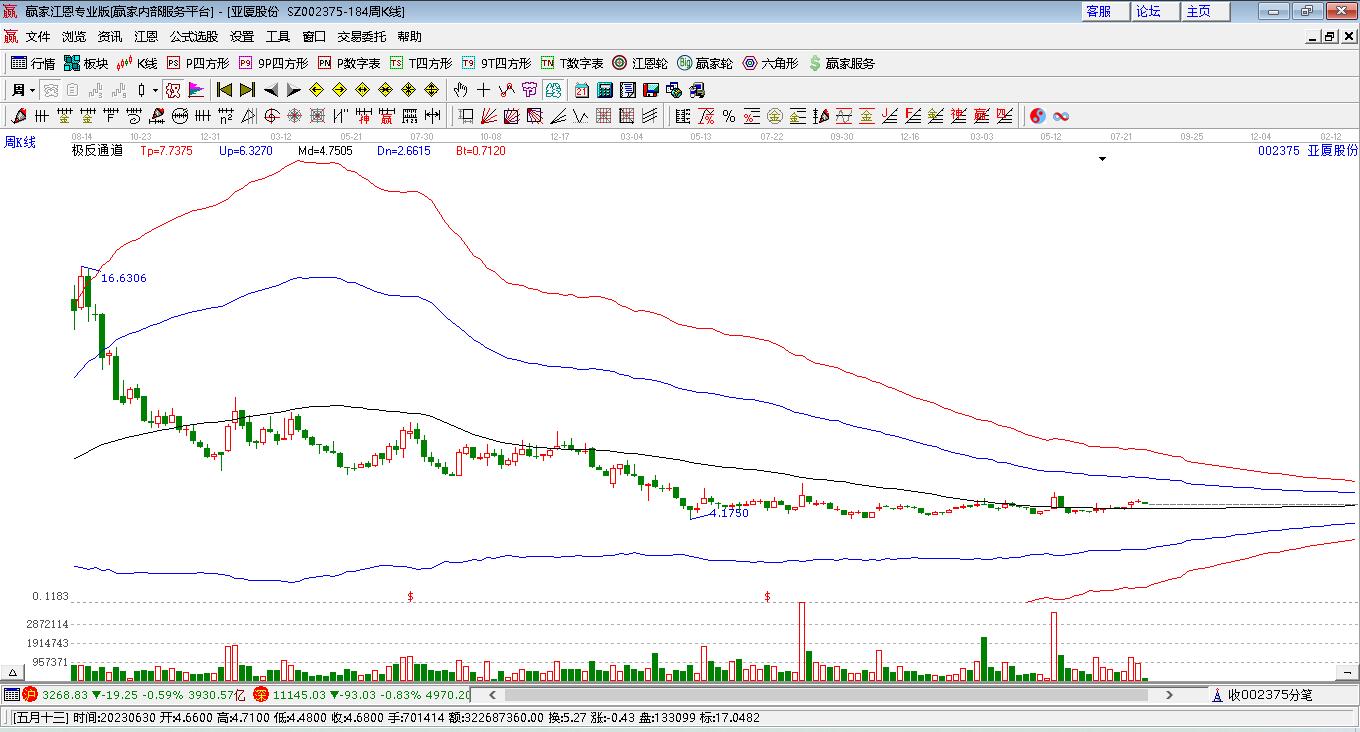The width and height of the screenshot is (1360, 732).
Task: Open the 行情 quotes view
Action: 33,63
